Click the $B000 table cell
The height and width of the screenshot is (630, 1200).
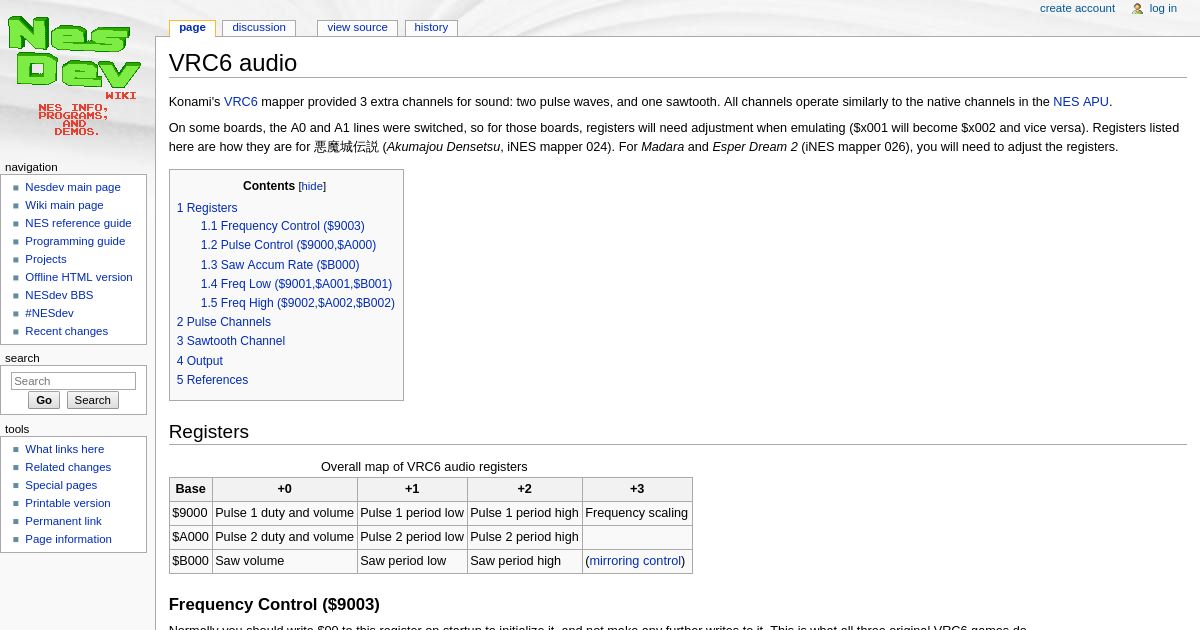pos(190,561)
